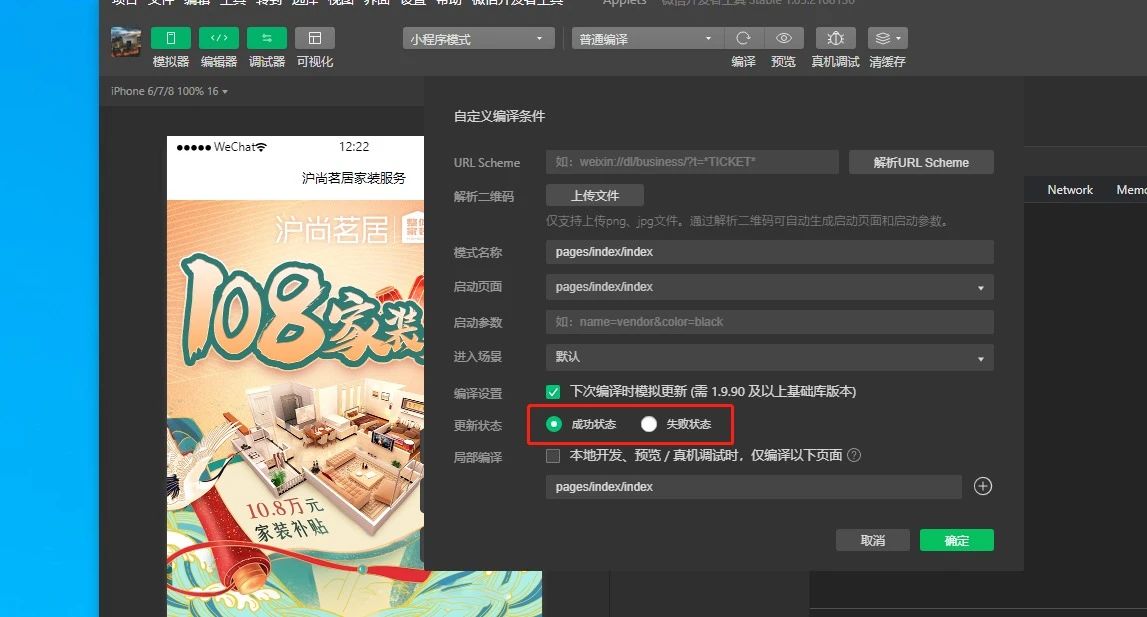Toggle the simulator panel button
This screenshot has height=617, width=1147.
click(x=170, y=38)
